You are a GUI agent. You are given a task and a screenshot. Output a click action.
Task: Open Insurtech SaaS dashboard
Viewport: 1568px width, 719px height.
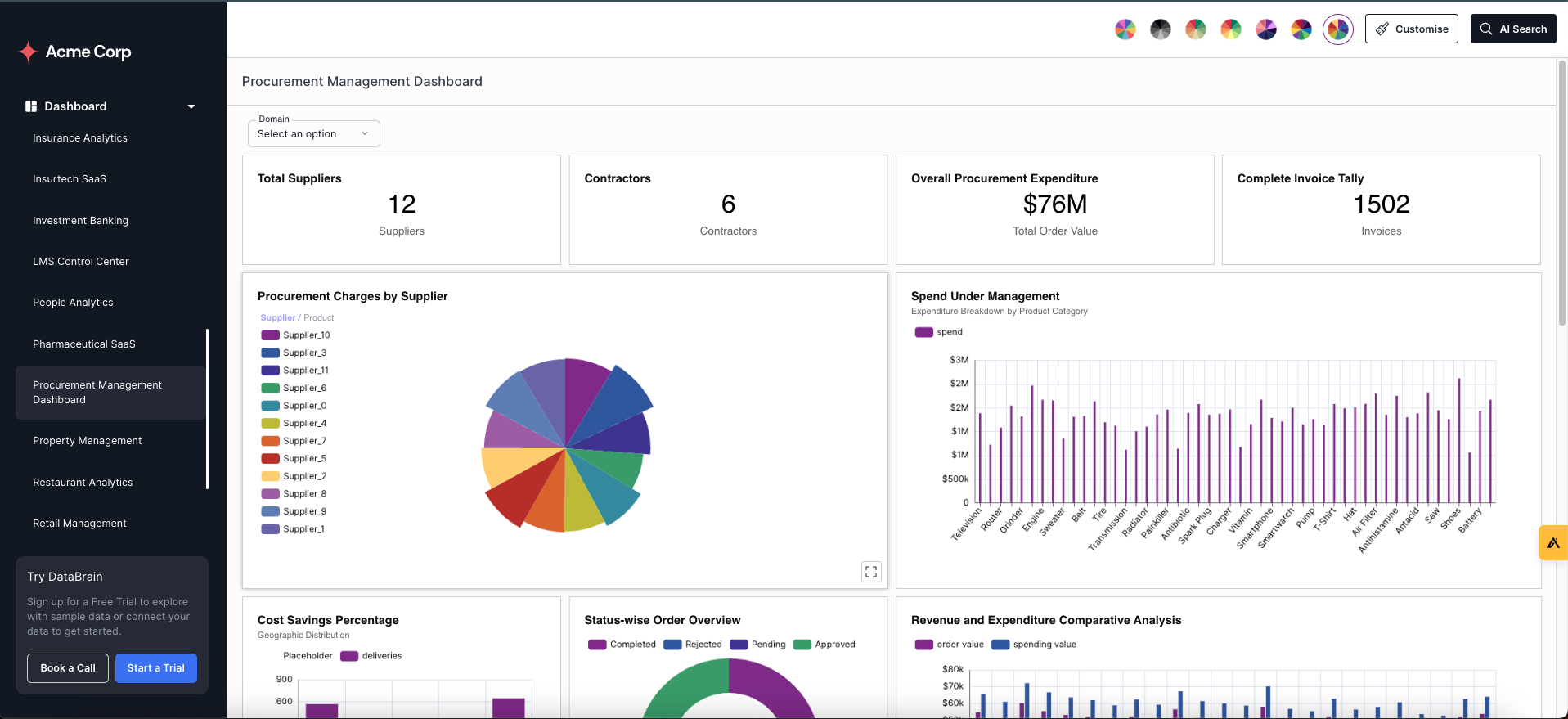tap(70, 179)
